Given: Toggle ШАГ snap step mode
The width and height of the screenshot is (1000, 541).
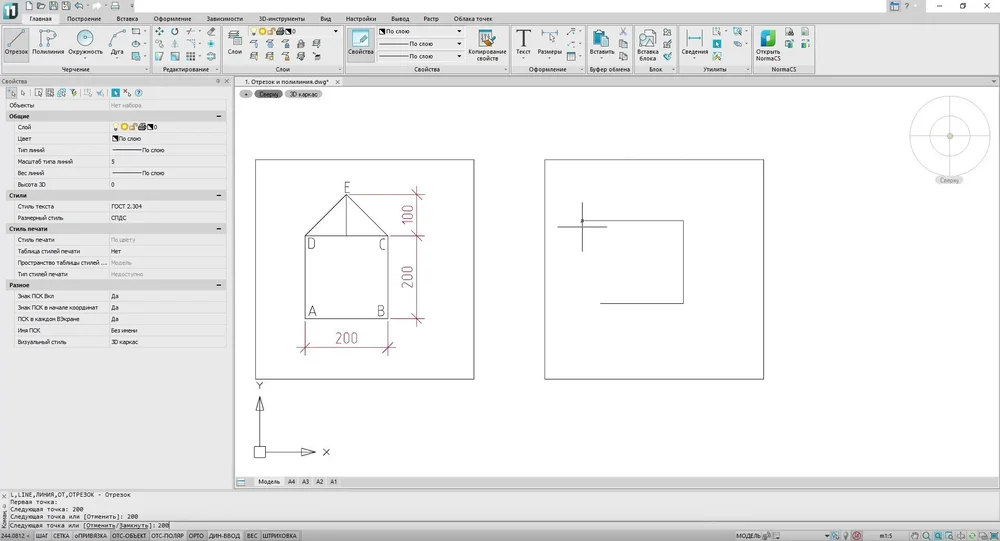Looking at the screenshot, I should (x=41, y=536).
